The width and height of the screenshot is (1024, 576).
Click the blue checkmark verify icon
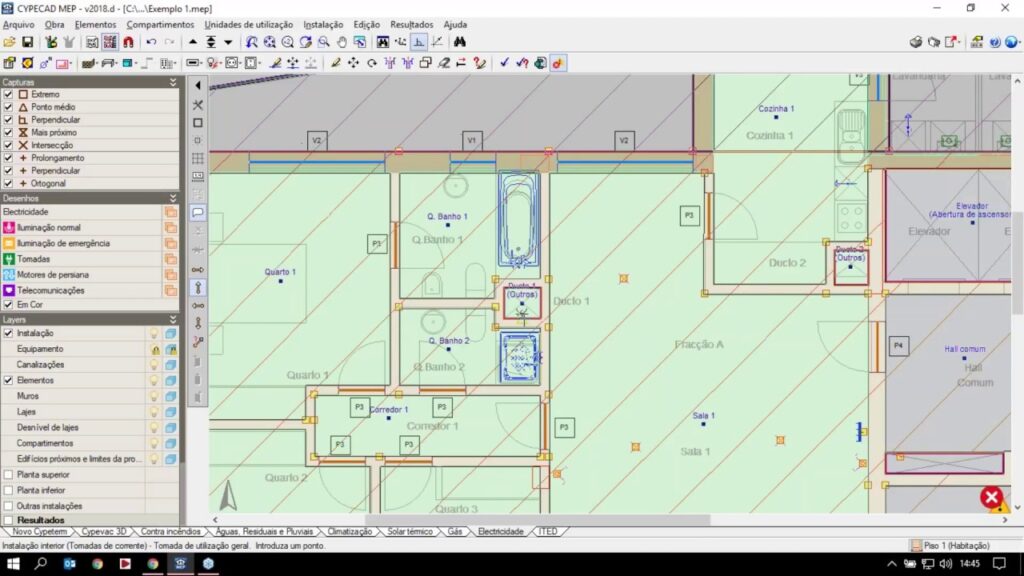click(x=504, y=63)
